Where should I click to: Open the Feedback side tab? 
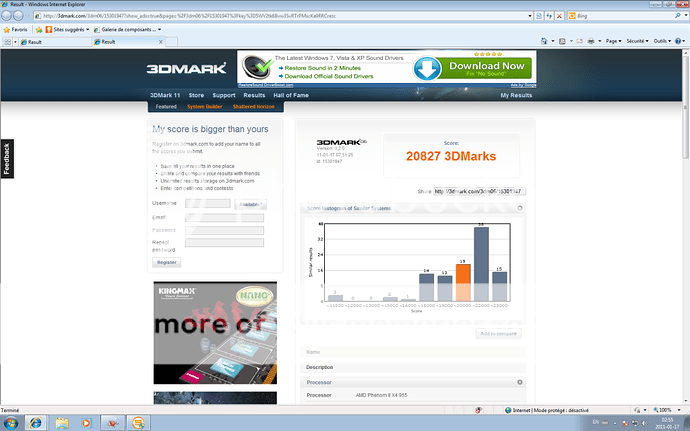point(7,158)
